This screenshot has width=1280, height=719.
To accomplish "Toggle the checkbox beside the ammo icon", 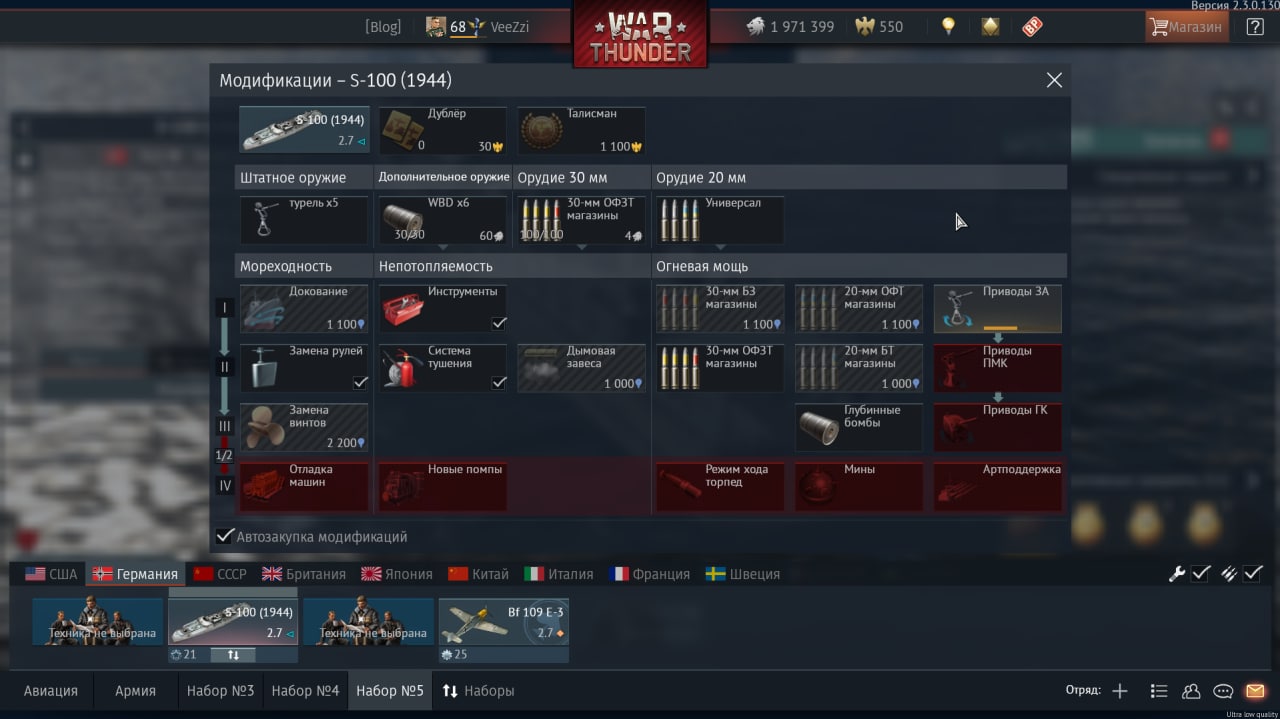I will point(1253,573).
